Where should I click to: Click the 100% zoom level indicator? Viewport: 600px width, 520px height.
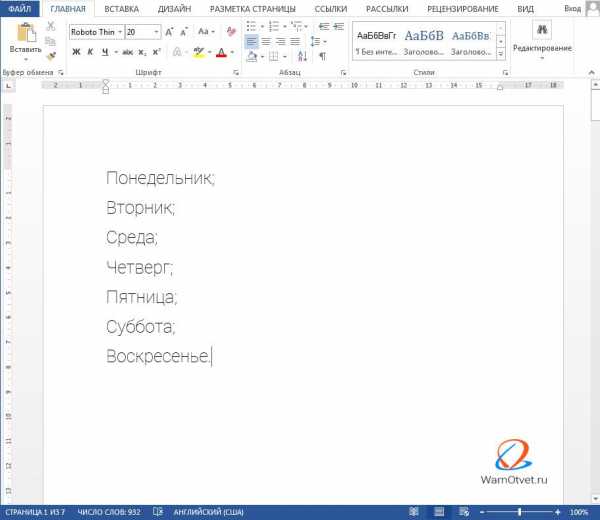579,512
